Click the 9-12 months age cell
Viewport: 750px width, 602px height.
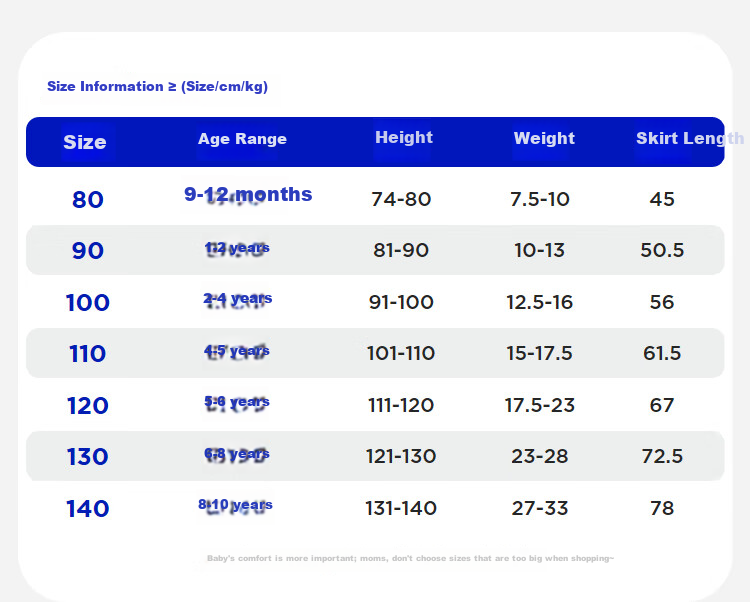[248, 195]
